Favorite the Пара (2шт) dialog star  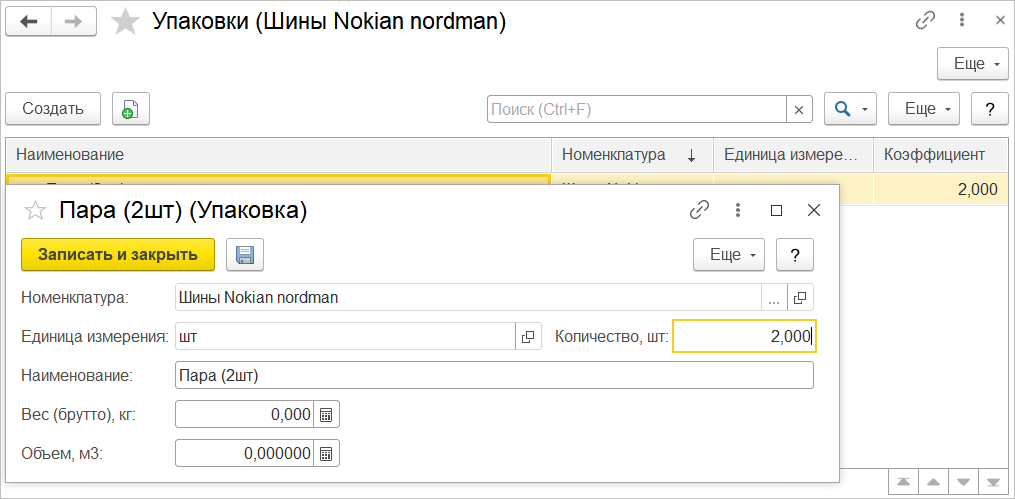pos(36,210)
